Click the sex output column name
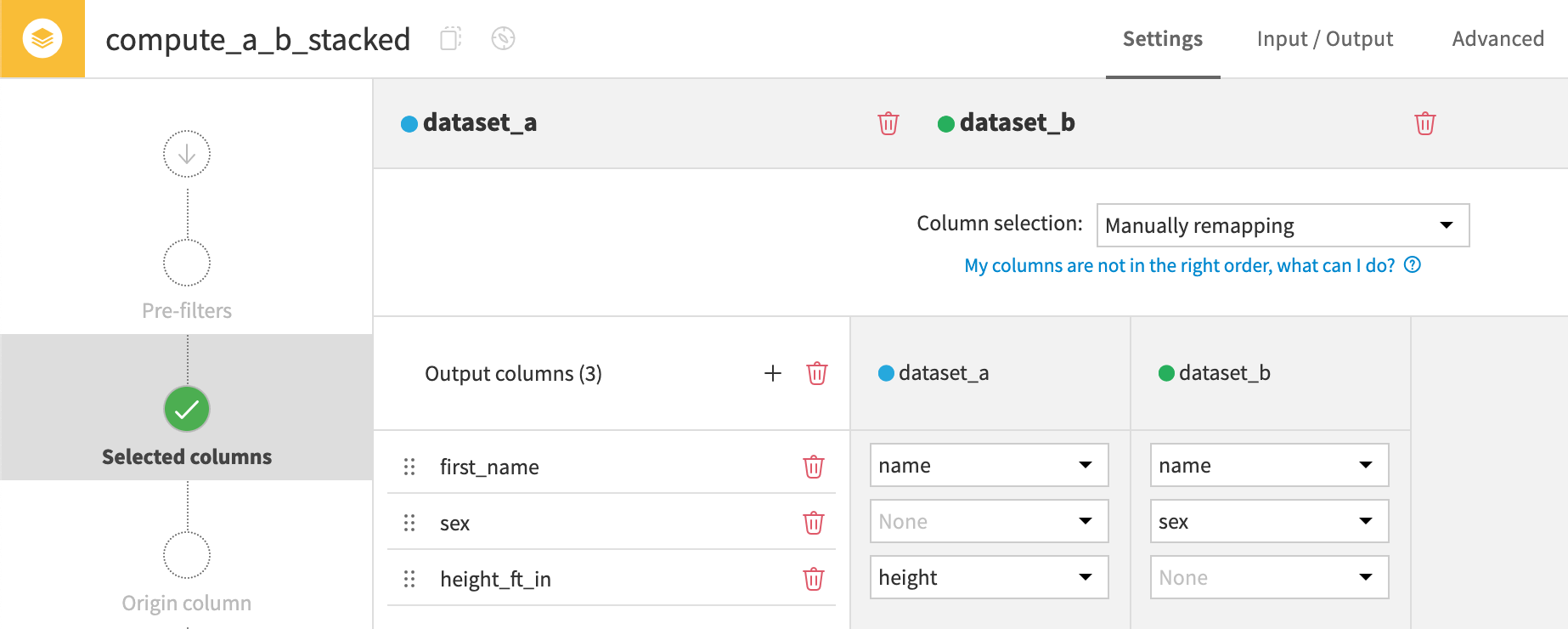 pyautogui.click(x=454, y=524)
